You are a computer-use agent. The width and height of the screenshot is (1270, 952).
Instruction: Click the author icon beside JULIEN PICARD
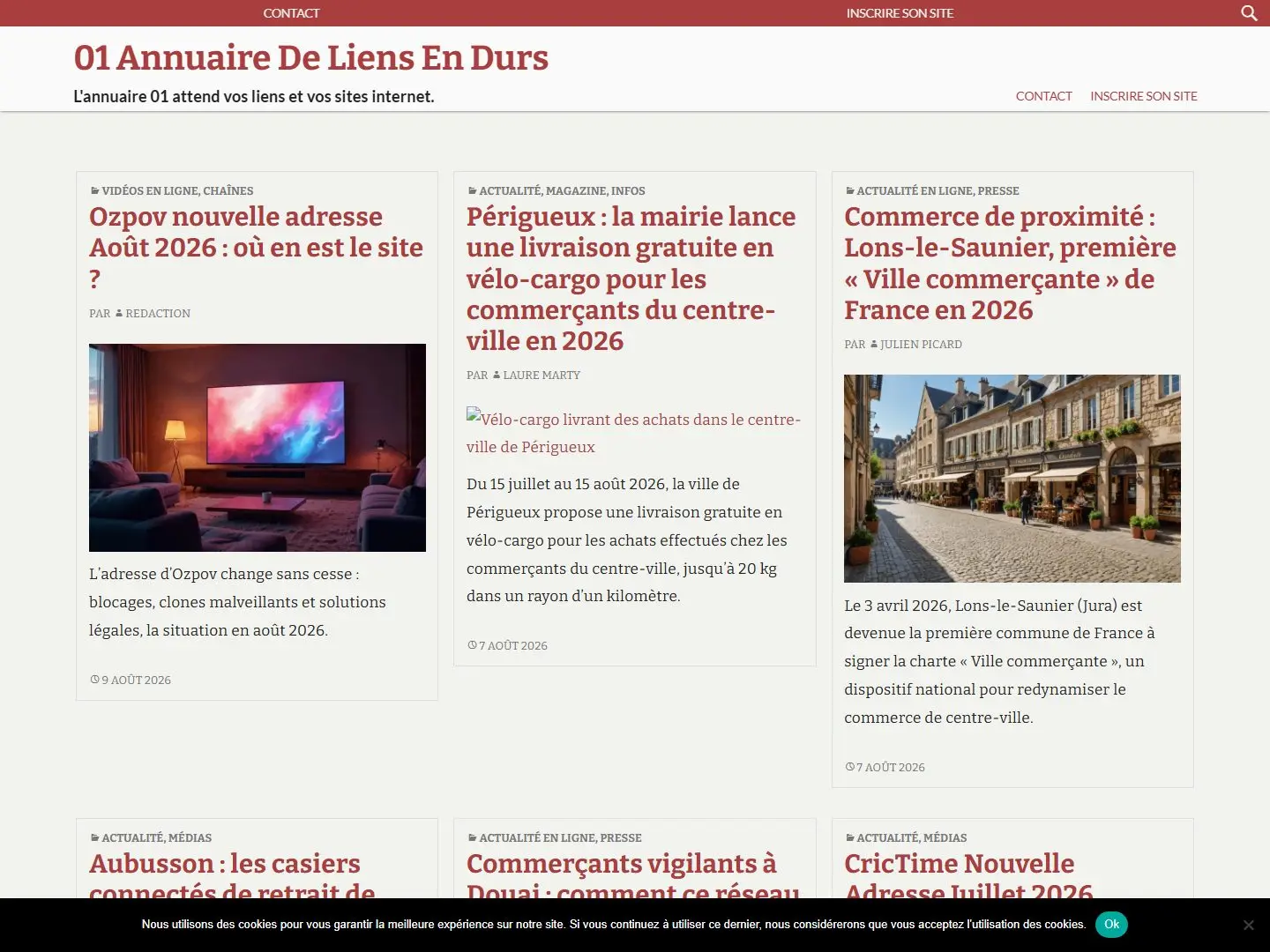[x=874, y=344]
